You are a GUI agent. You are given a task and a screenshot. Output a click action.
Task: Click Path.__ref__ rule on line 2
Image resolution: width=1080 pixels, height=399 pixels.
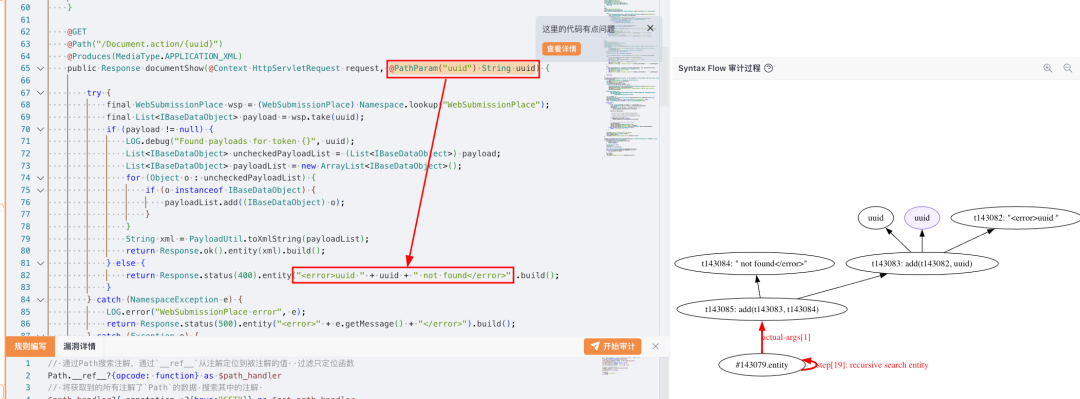165,376
